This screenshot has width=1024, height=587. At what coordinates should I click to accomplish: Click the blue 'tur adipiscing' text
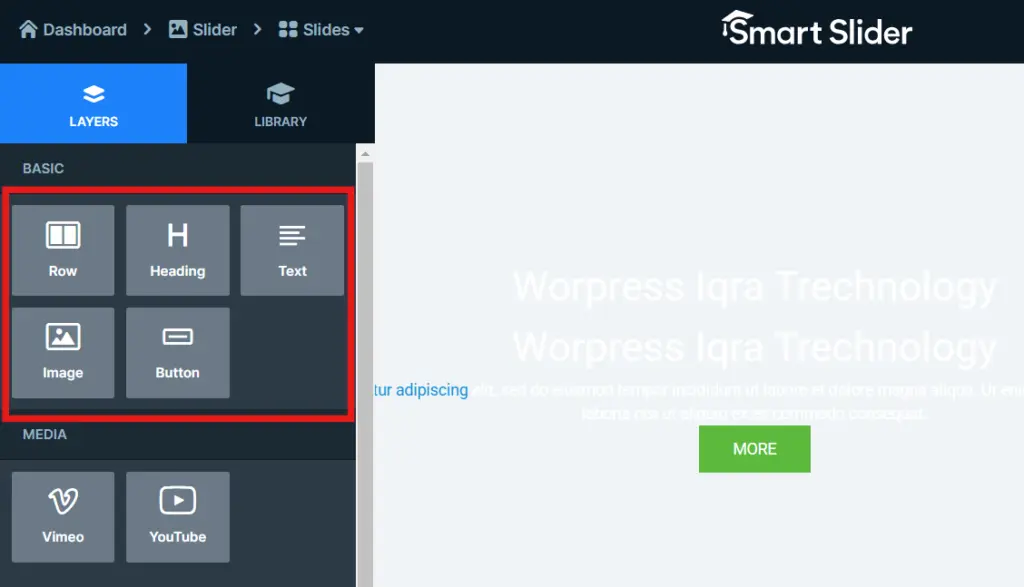pyautogui.click(x=420, y=390)
